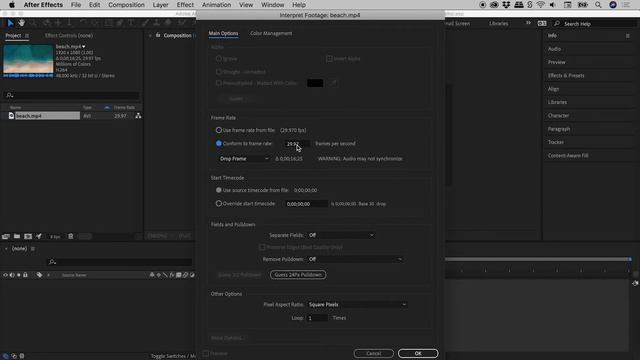
Task: Open the Content-Aware Fill panel
Action: 568,156
